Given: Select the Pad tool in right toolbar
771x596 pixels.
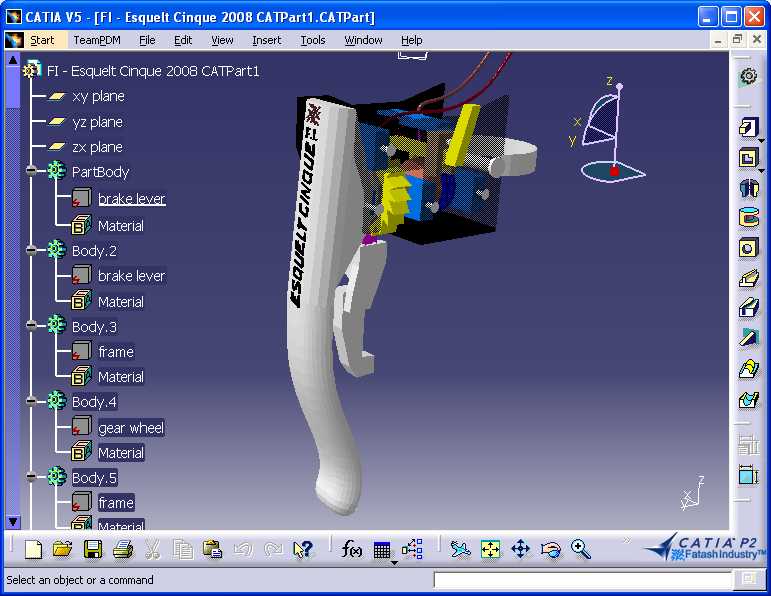Looking at the screenshot, I should (748, 127).
